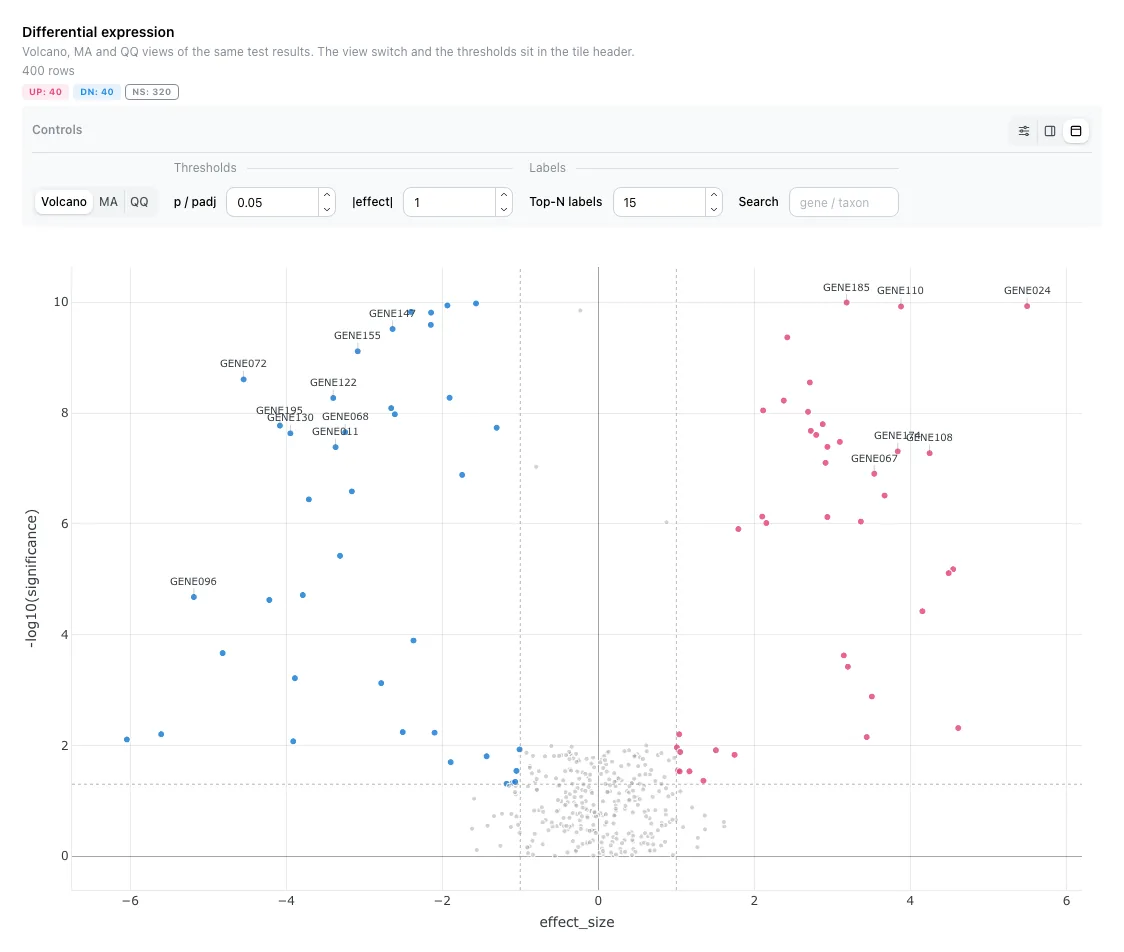The image size is (1124, 952).
Task: Click the Controls panel title
Action: [57, 130]
